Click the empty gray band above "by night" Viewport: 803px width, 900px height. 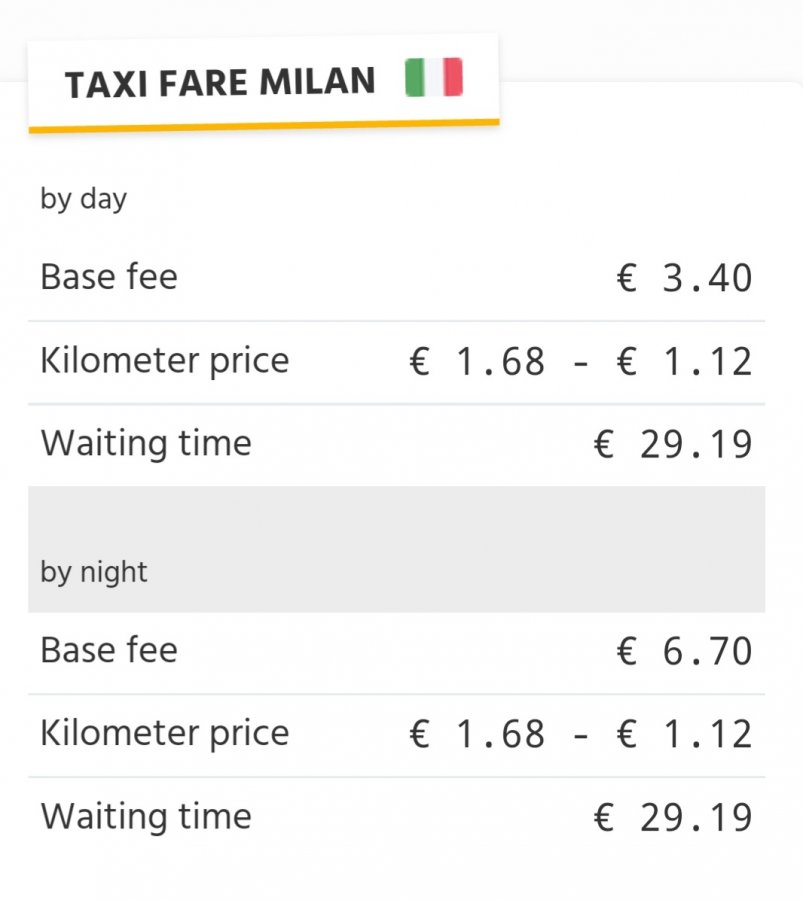pos(396,517)
